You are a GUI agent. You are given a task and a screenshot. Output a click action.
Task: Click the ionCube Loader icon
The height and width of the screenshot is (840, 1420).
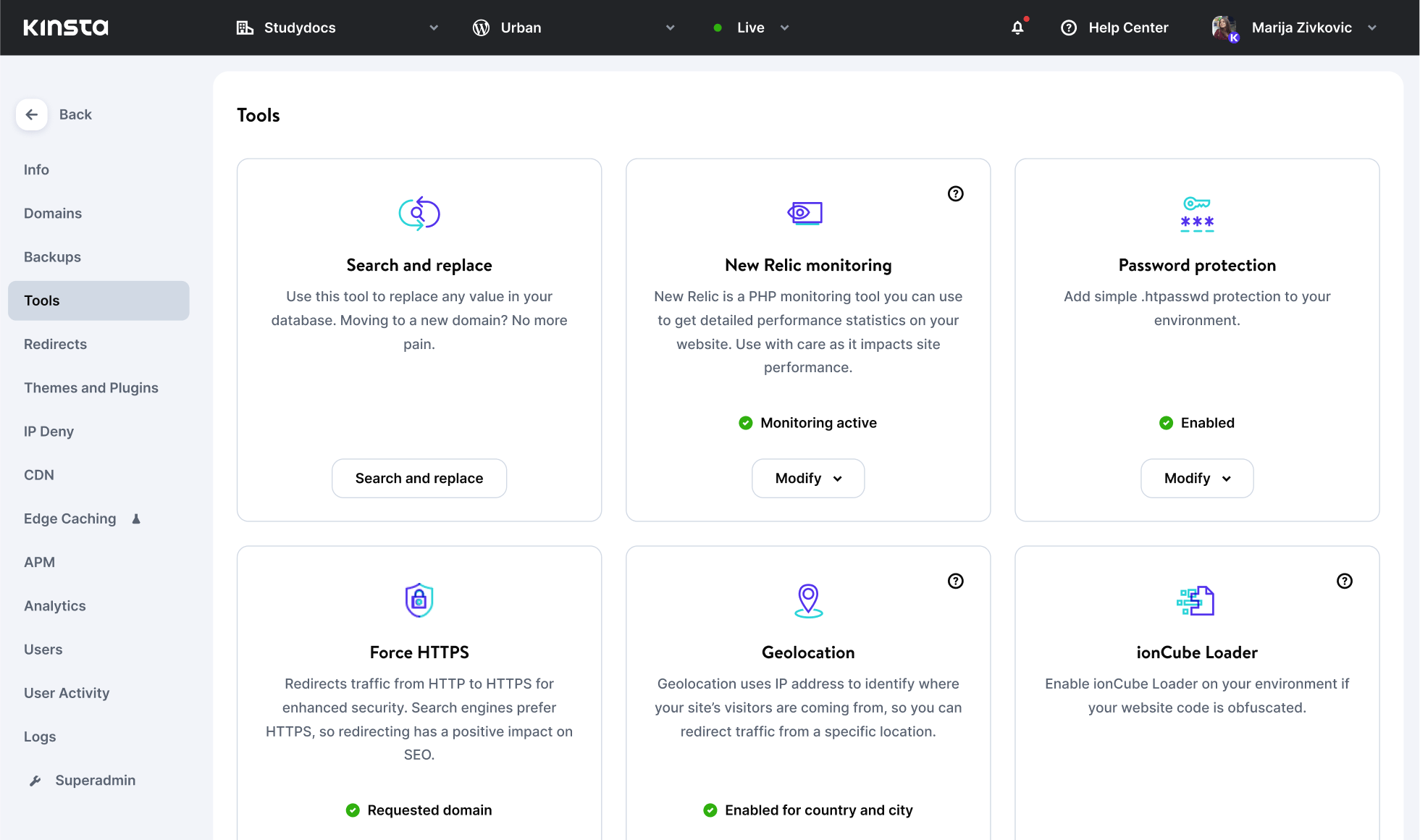(x=1196, y=600)
